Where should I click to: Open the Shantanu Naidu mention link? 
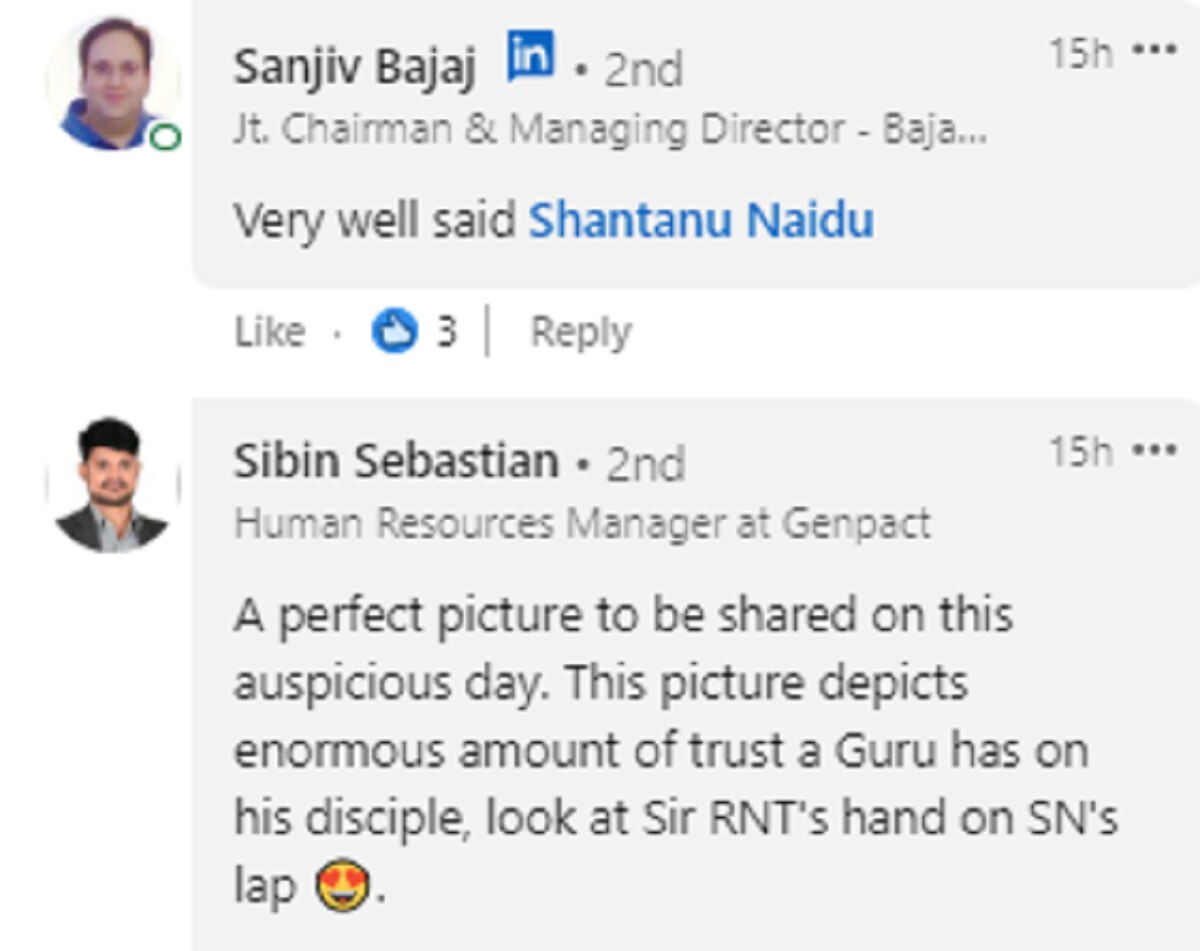pyautogui.click(x=700, y=220)
